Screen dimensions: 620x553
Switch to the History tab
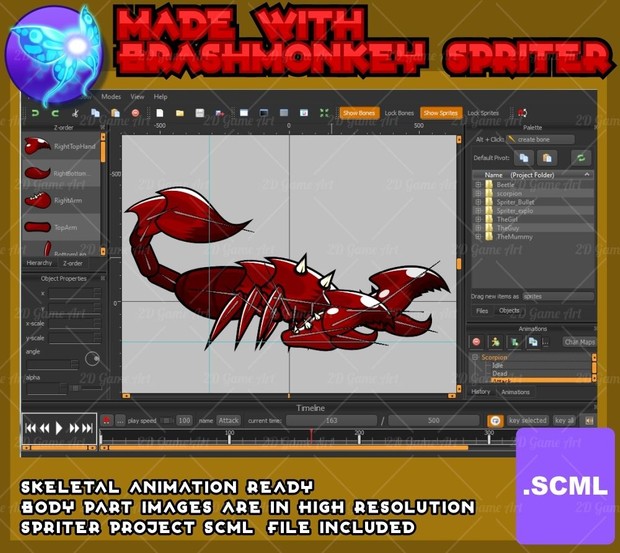(481, 392)
